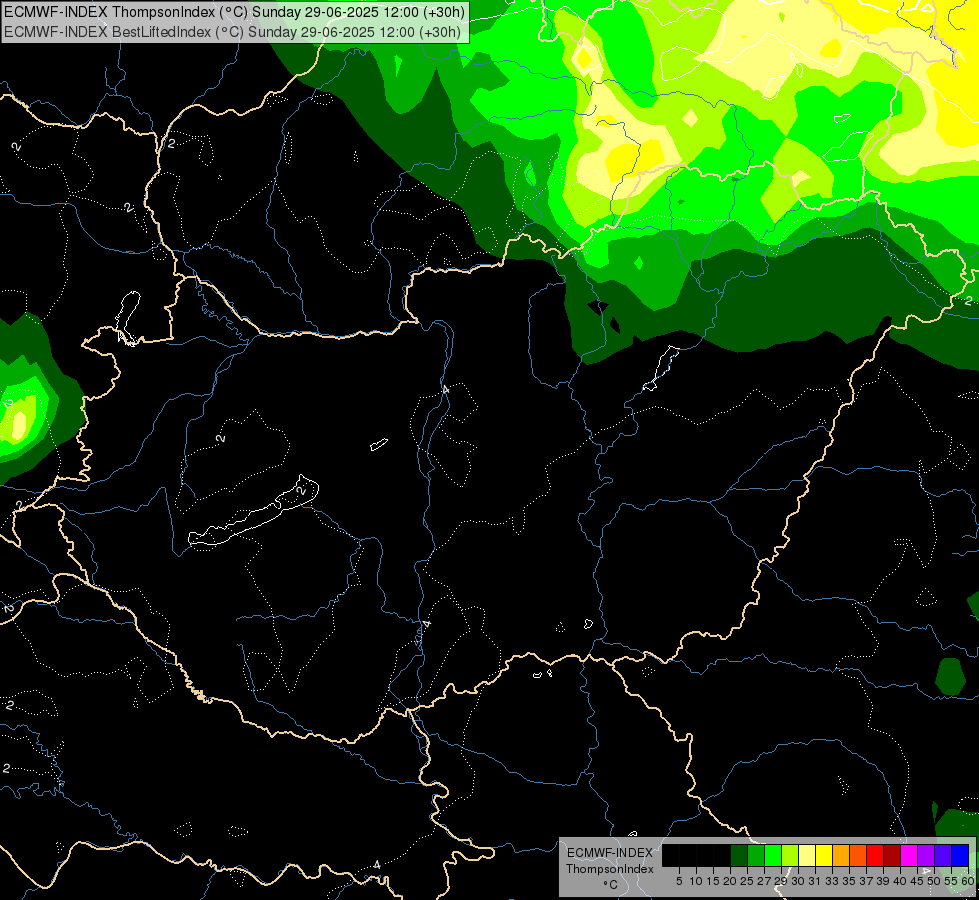Choose the purple 45–50 legend swatch

tap(926, 855)
